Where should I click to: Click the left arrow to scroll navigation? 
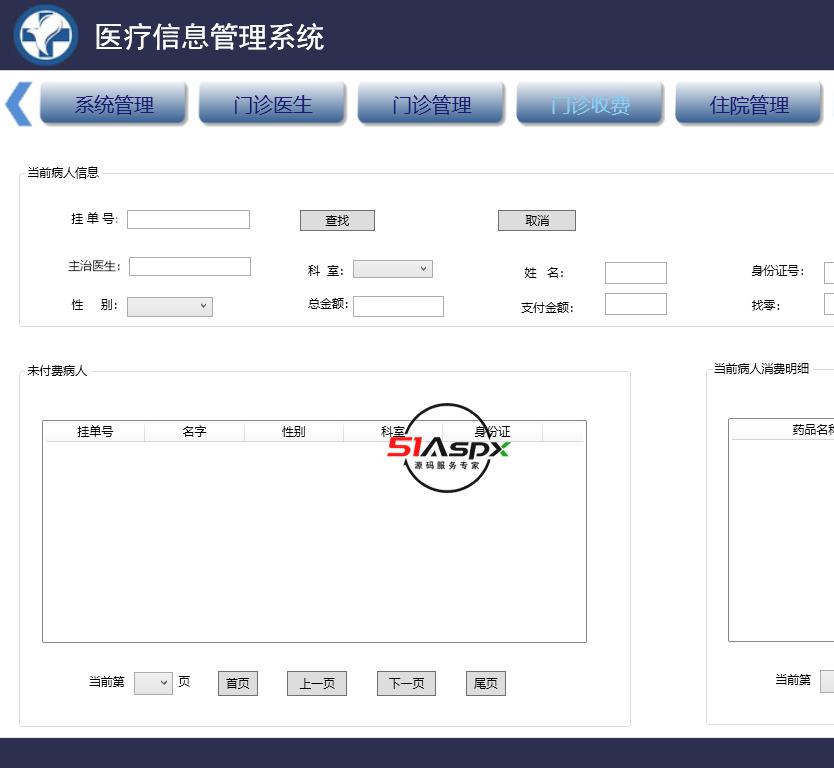pyautogui.click(x=19, y=104)
